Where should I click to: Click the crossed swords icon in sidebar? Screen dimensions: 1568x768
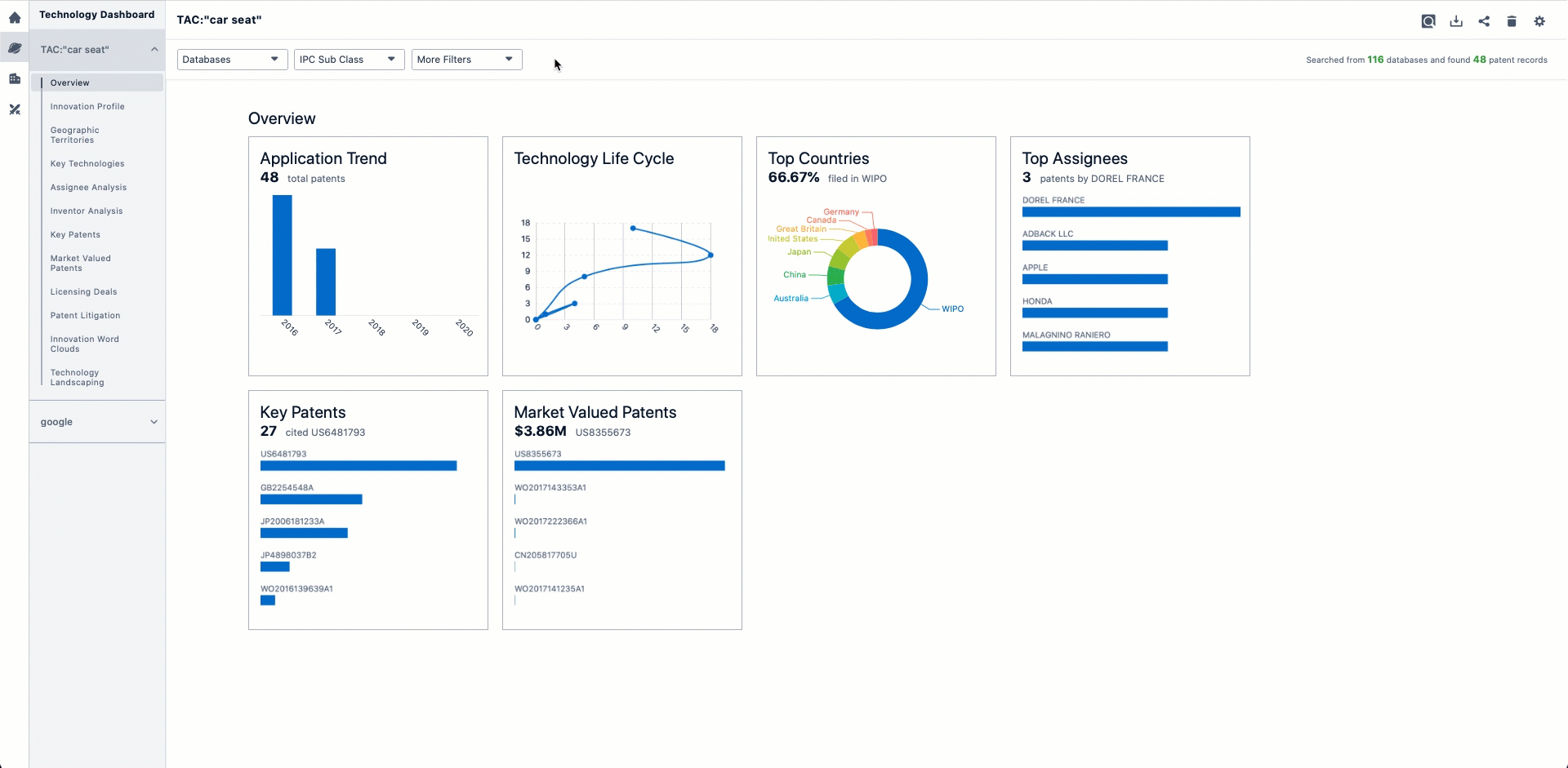point(15,109)
